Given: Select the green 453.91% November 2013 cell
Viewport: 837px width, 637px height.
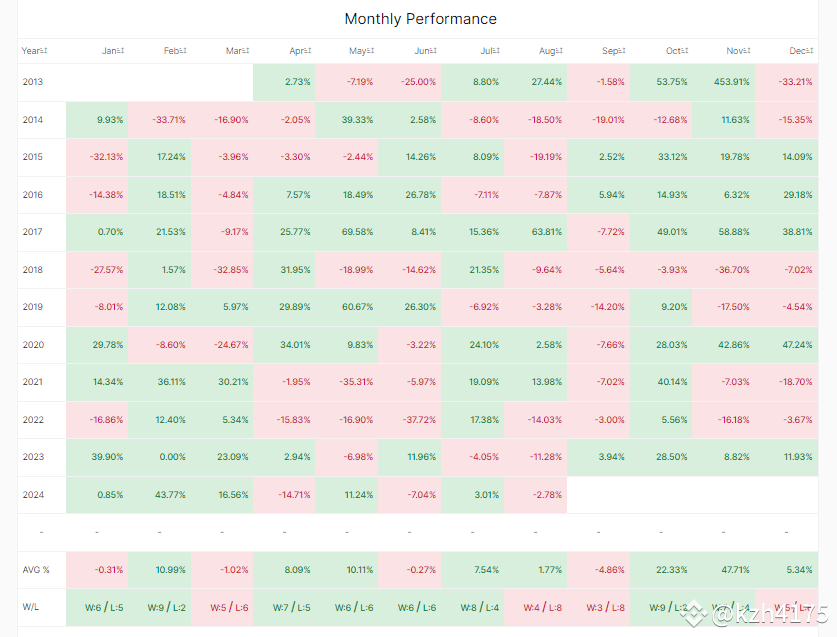Looking at the screenshot, I should pyautogui.click(x=731, y=81).
